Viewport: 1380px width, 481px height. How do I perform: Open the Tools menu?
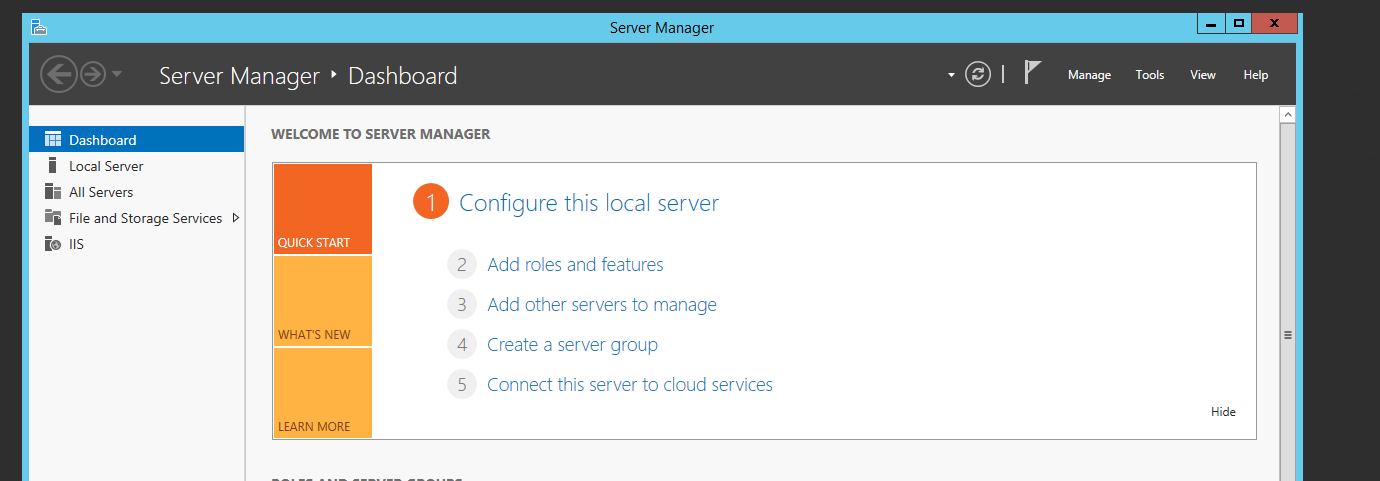tap(1150, 75)
